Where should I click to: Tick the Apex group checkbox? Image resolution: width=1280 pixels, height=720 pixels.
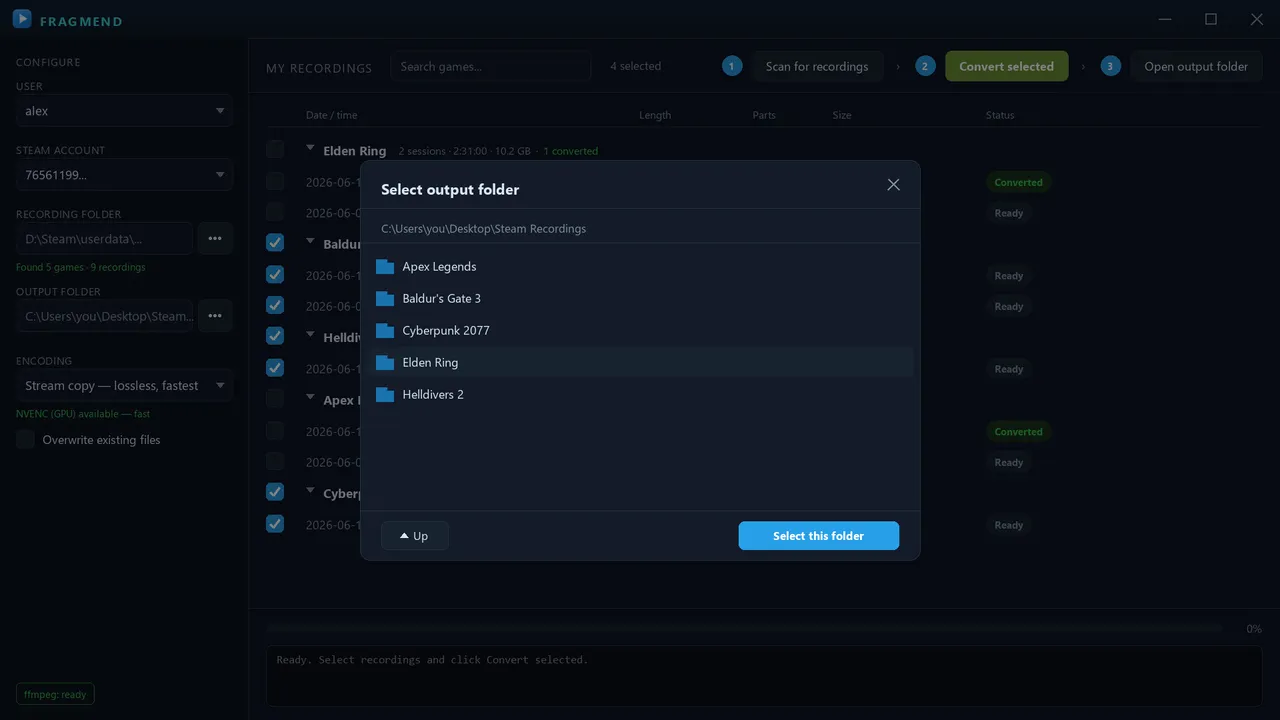pyautogui.click(x=275, y=399)
